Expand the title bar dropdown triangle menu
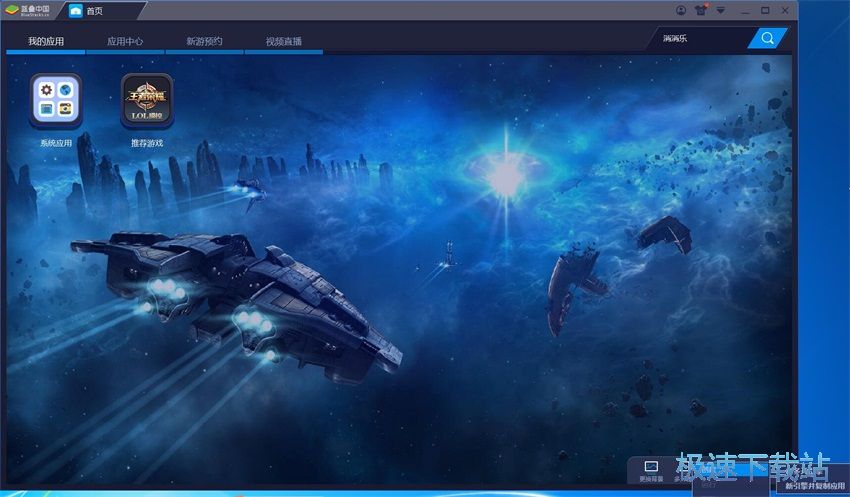 [x=720, y=10]
